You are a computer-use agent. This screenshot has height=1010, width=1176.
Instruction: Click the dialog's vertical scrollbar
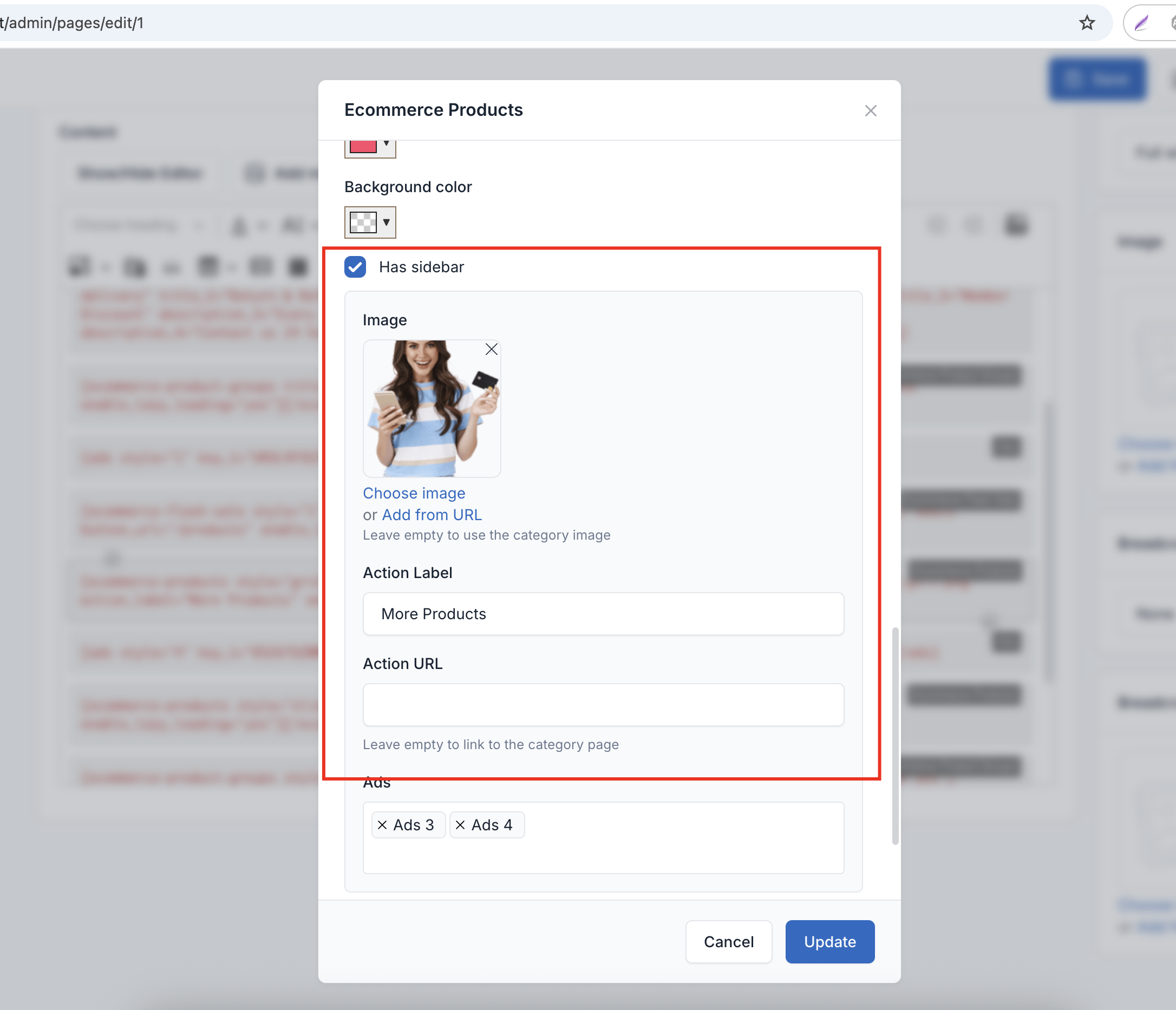pos(895,736)
